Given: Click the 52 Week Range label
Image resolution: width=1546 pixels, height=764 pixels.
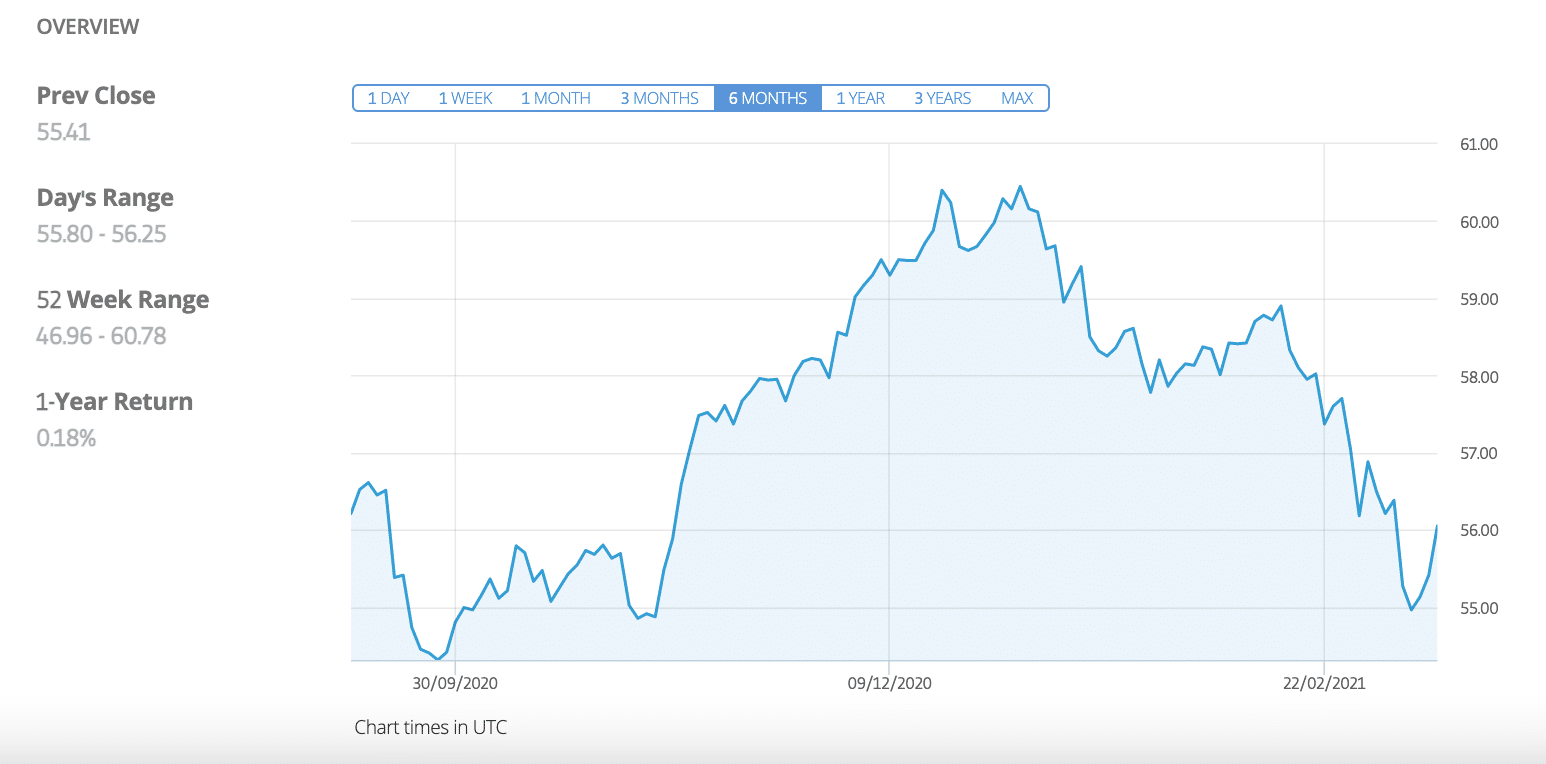Looking at the screenshot, I should click(x=123, y=300).
